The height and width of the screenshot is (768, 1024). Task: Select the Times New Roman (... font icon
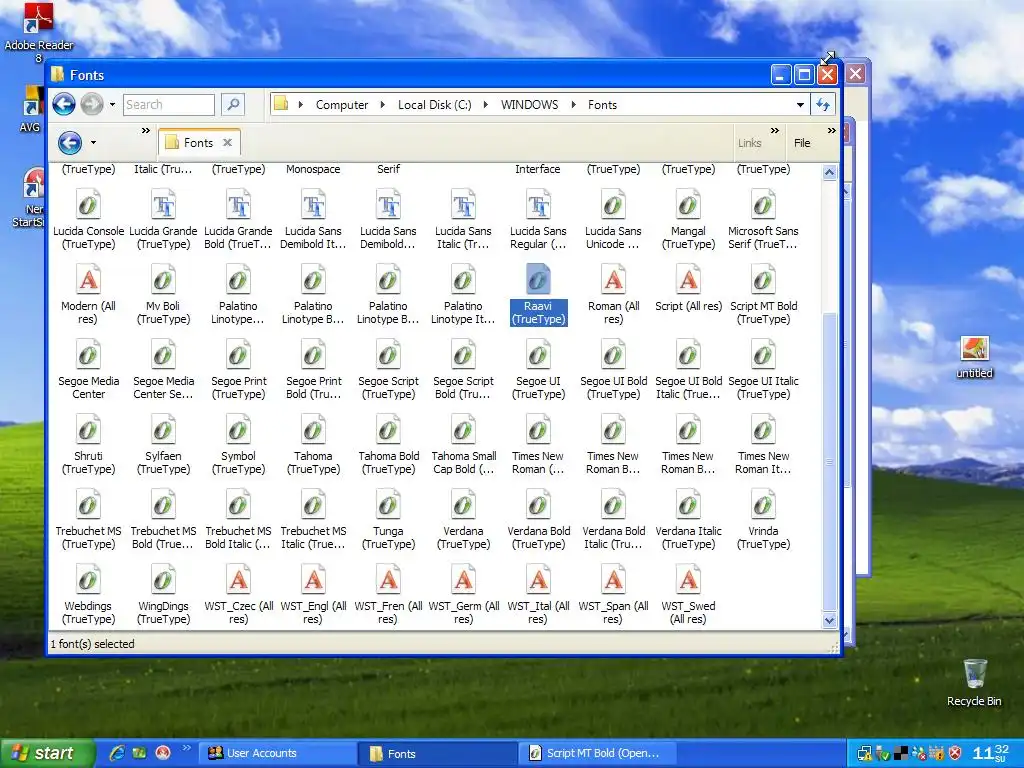click(538, 430)
